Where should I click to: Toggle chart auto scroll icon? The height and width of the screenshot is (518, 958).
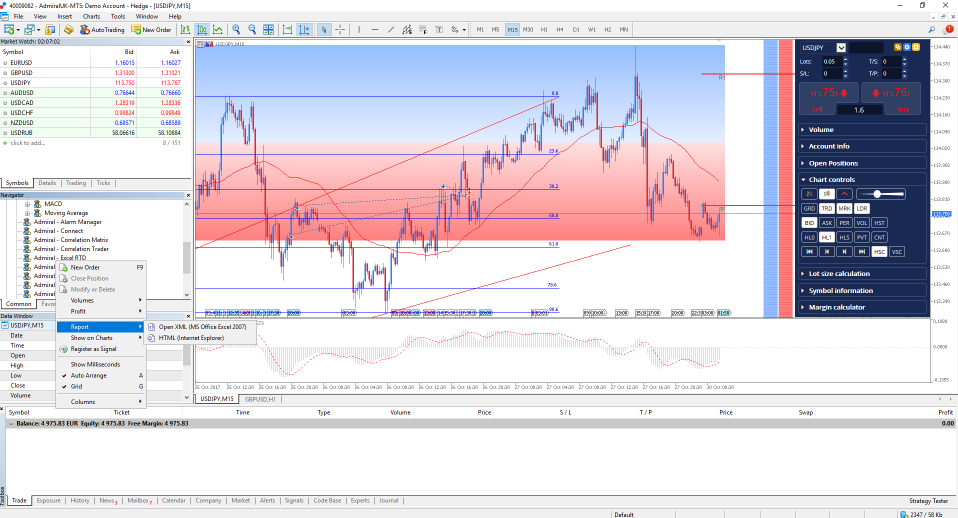click(287, 29)
